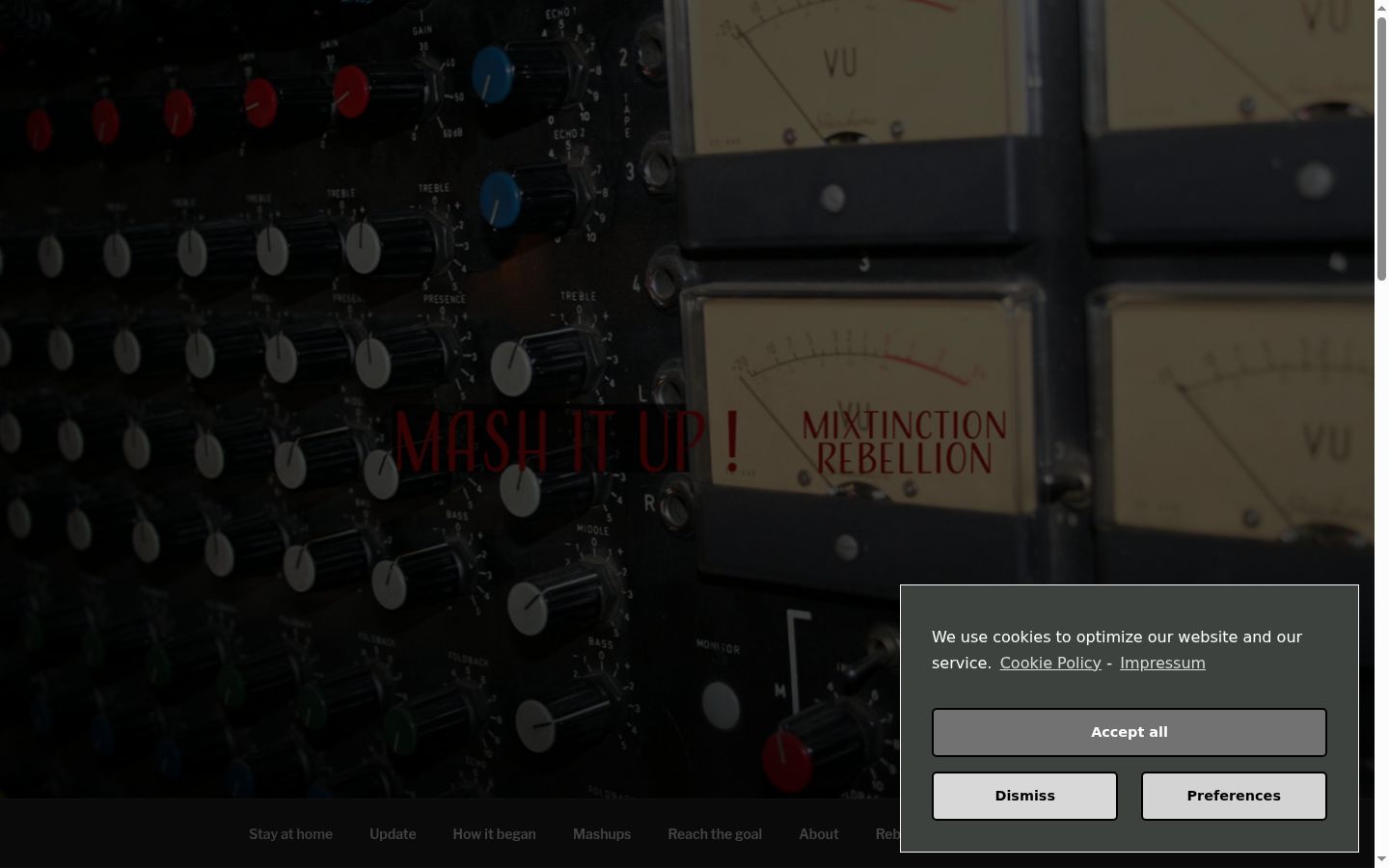Viewport: 1389px width, 868px height.
Task: Select Reach the goal menu item
Action: pos(715,834)
